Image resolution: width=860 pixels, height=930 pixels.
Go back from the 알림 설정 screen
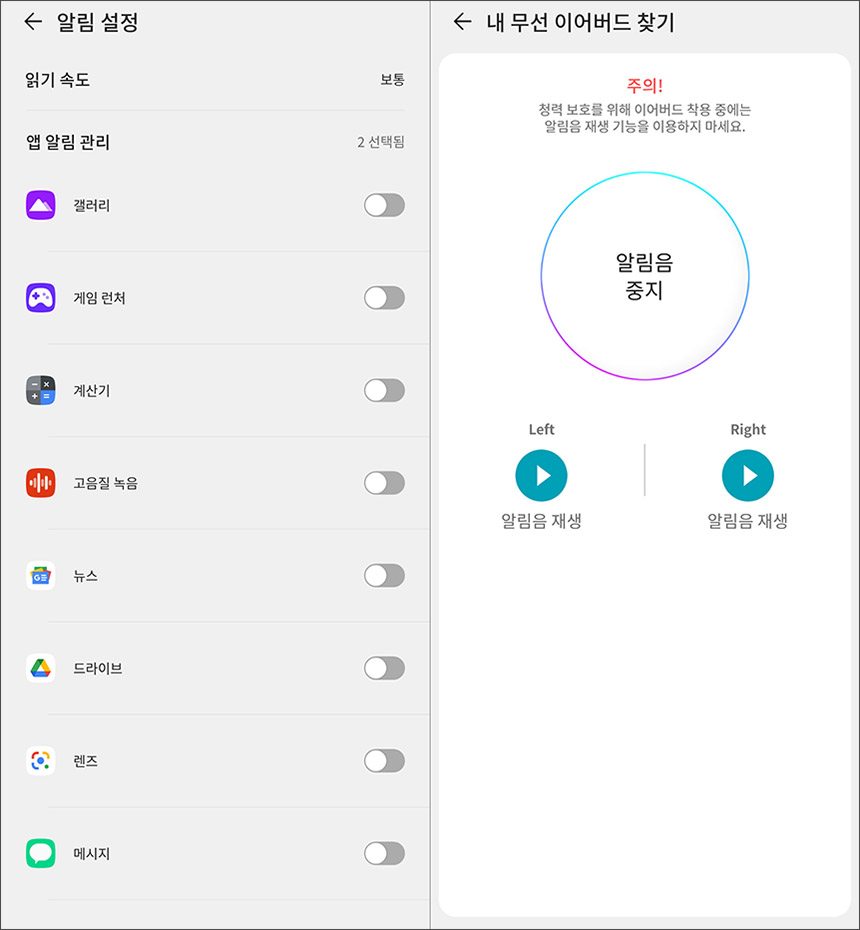[x=33, y=23]
